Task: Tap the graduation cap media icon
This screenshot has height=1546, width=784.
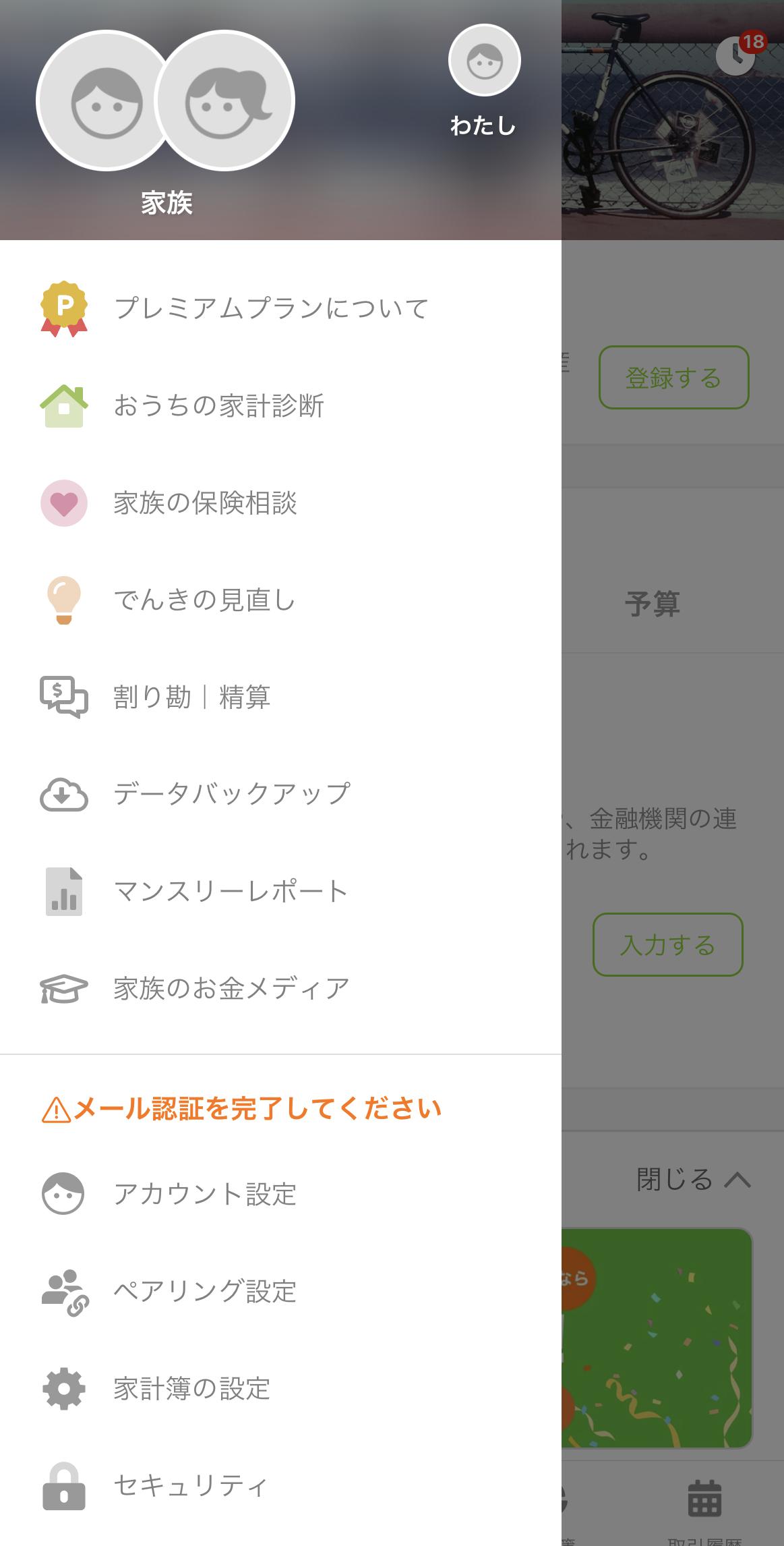Action: tap(64, 988)
